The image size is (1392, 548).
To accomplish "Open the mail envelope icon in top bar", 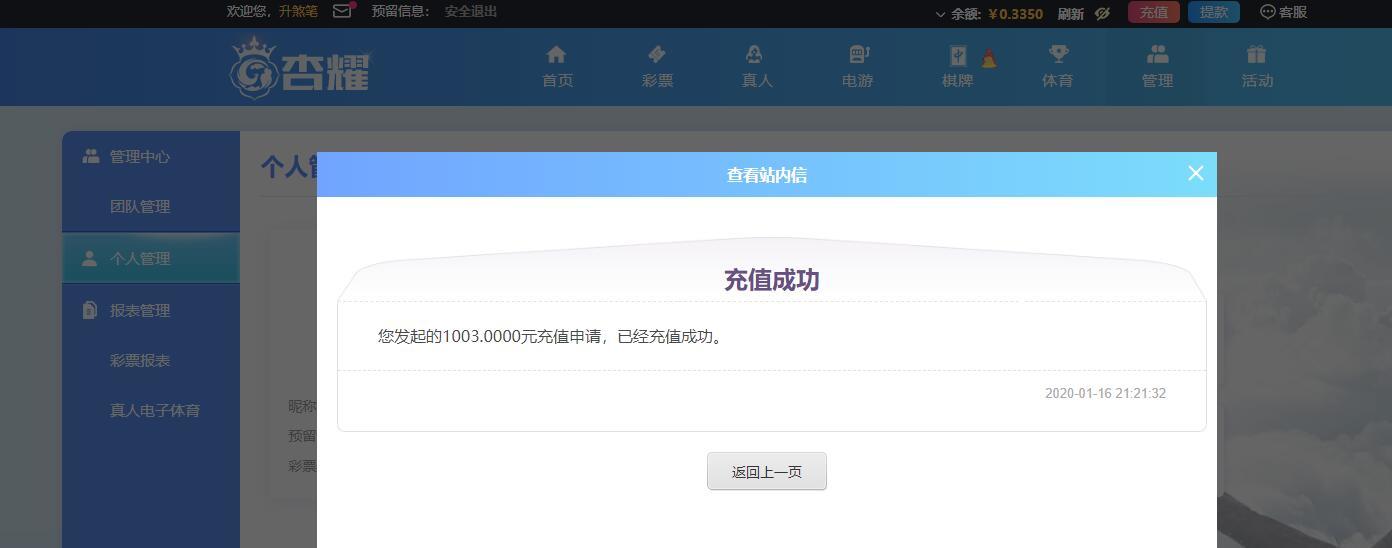I will (x=343, y=11).
